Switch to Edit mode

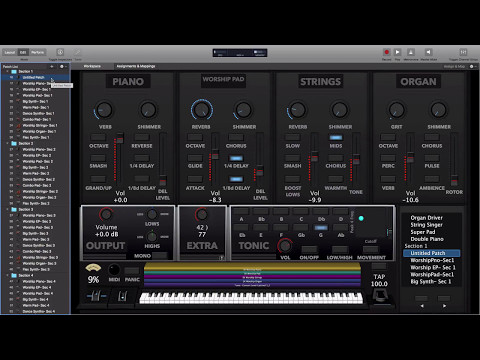pyautogui.click(x=23, y=52)
